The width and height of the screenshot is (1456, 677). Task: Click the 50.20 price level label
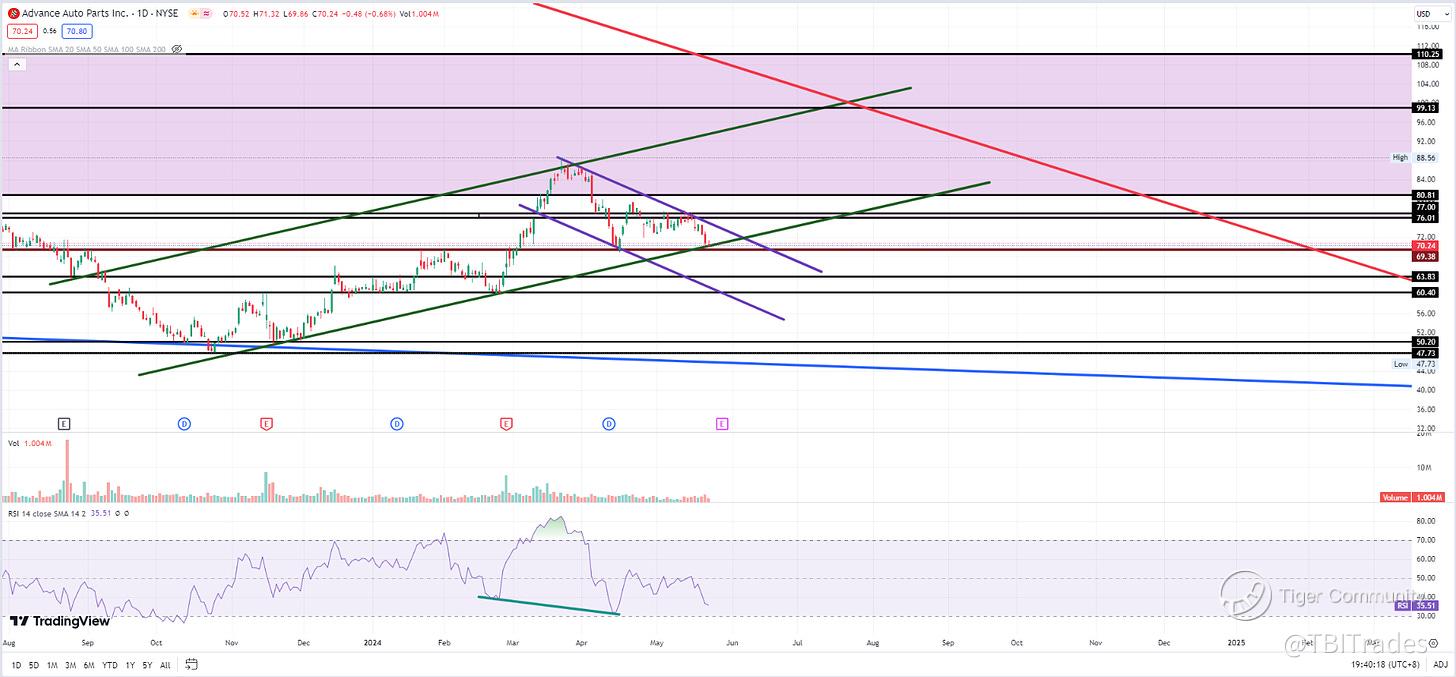coord(1426,342)
